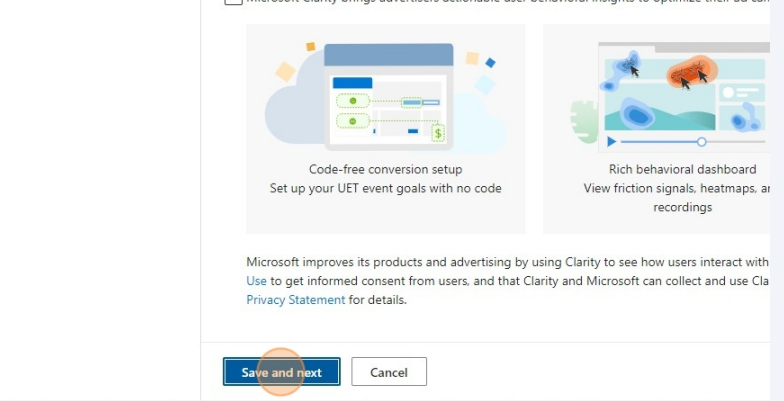Click the green dollar sign icon

click(438, 133)
